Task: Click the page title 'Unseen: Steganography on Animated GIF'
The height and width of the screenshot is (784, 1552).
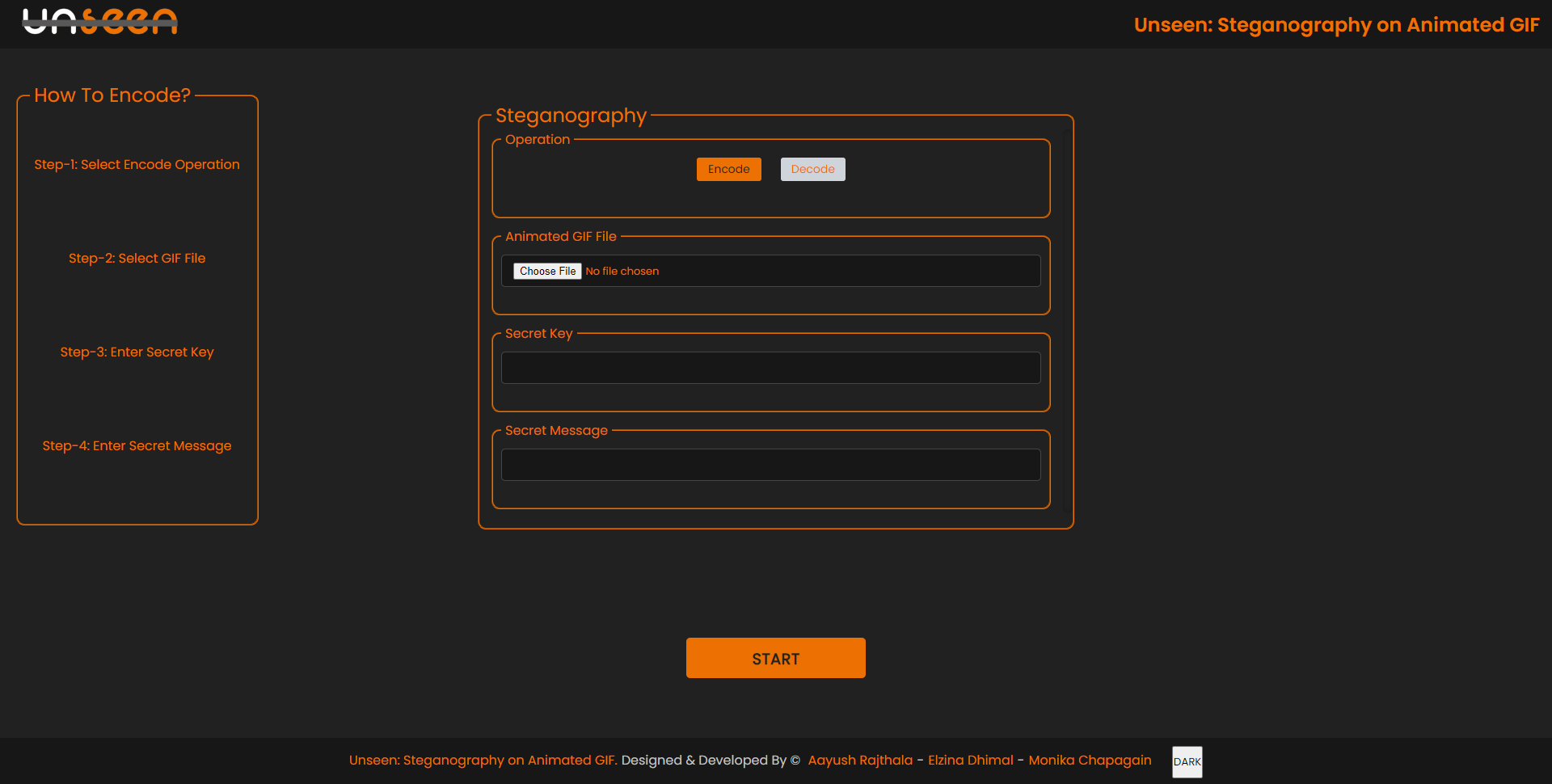Action: [x=1336, y=25]
